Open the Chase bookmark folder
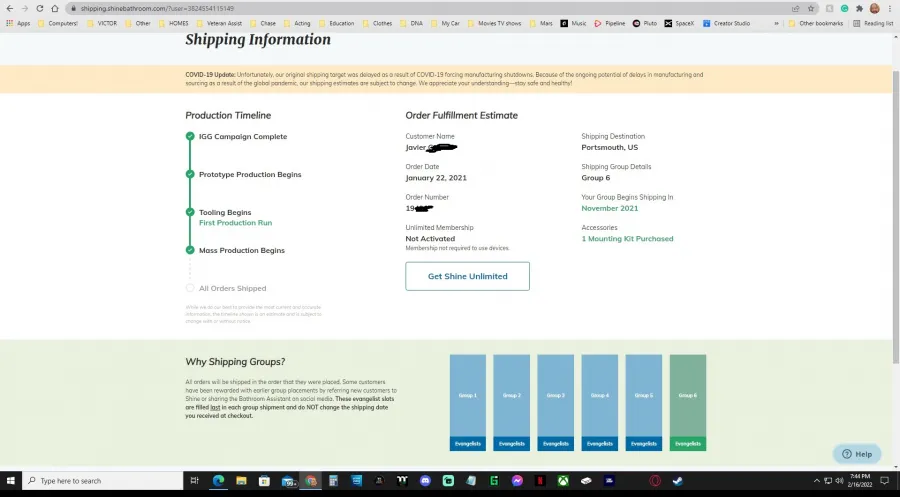This screenshot has width=900, height=497. (262, 24)
